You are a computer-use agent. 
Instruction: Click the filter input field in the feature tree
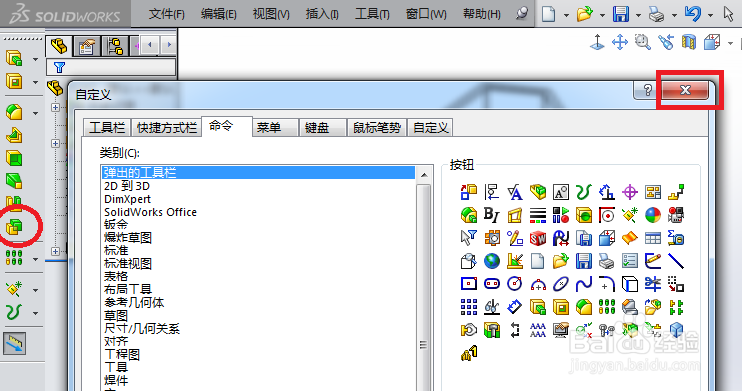click(111, 67)
